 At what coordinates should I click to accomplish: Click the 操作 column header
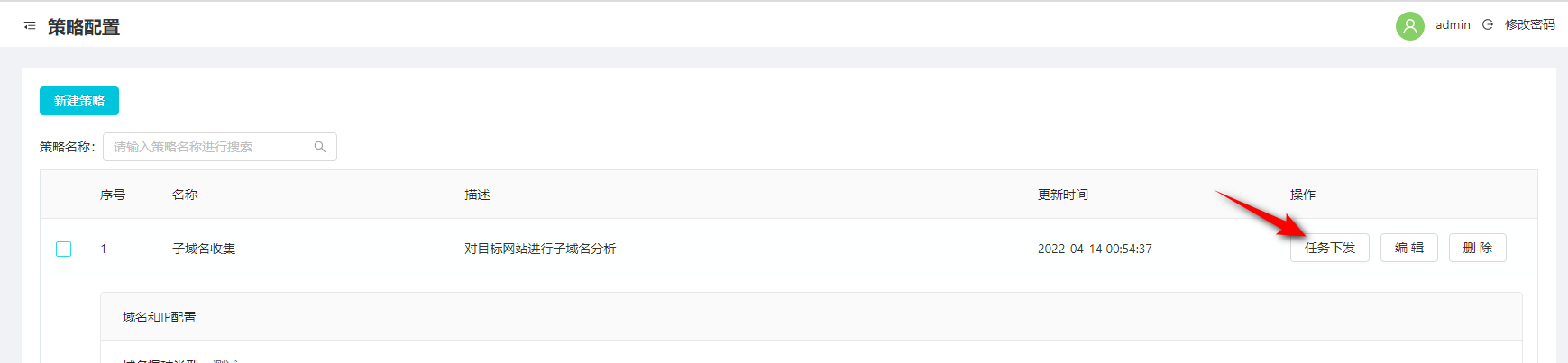point(1302,195)
